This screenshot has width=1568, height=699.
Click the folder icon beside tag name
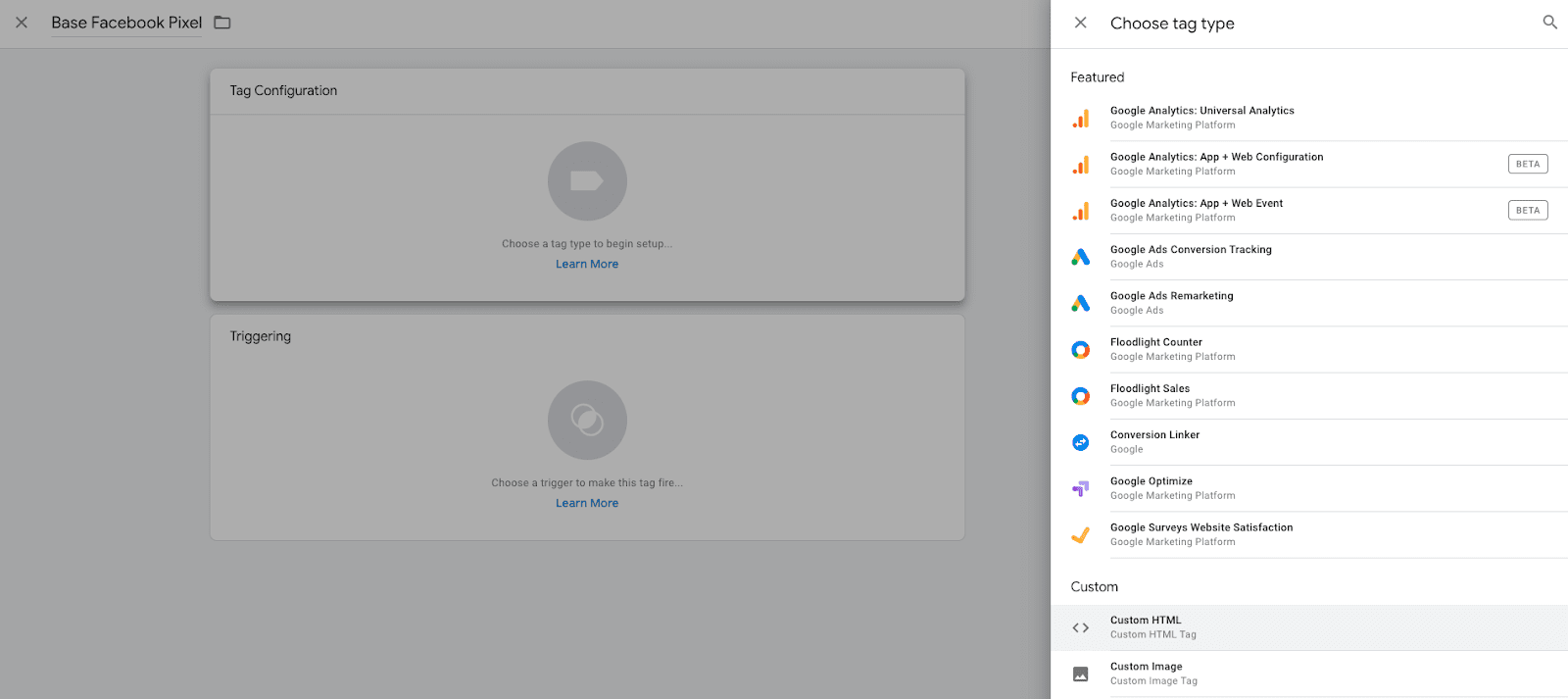pos(222,23)
